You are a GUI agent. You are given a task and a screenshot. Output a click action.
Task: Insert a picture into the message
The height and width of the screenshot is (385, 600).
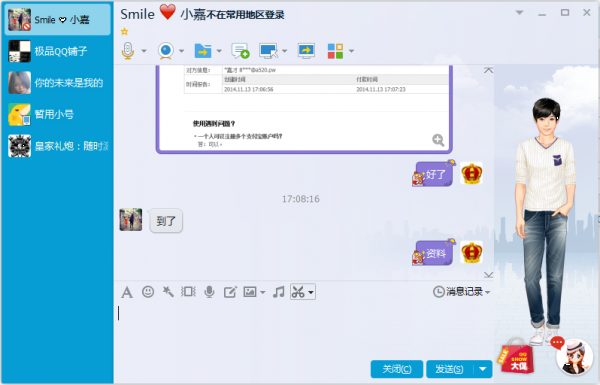(250, 292)
